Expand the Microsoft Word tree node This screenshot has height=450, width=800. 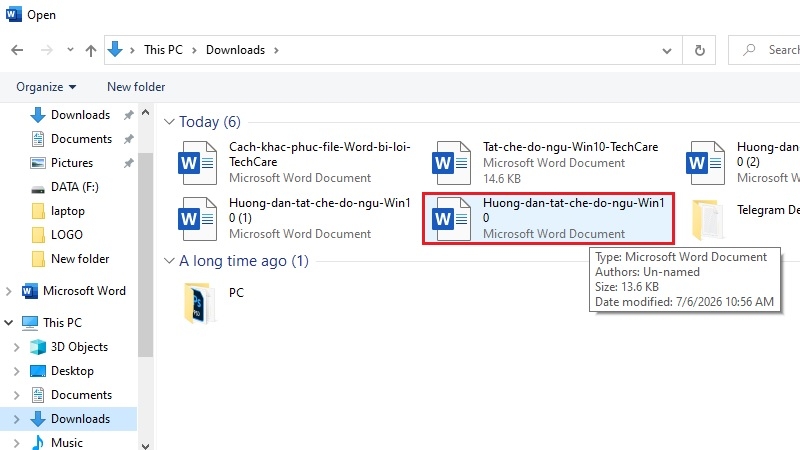pyautogui.click(x=8, y=291)
